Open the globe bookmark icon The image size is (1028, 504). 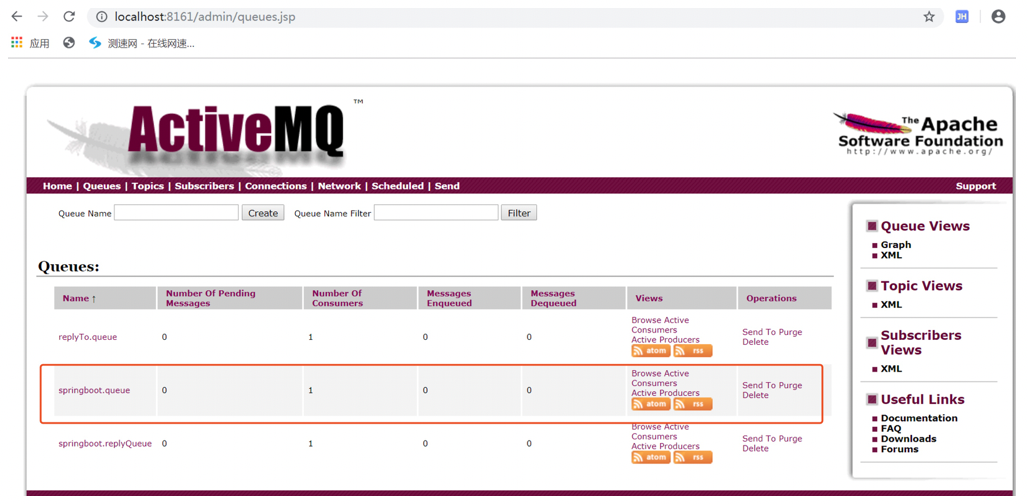coord(69,43)
